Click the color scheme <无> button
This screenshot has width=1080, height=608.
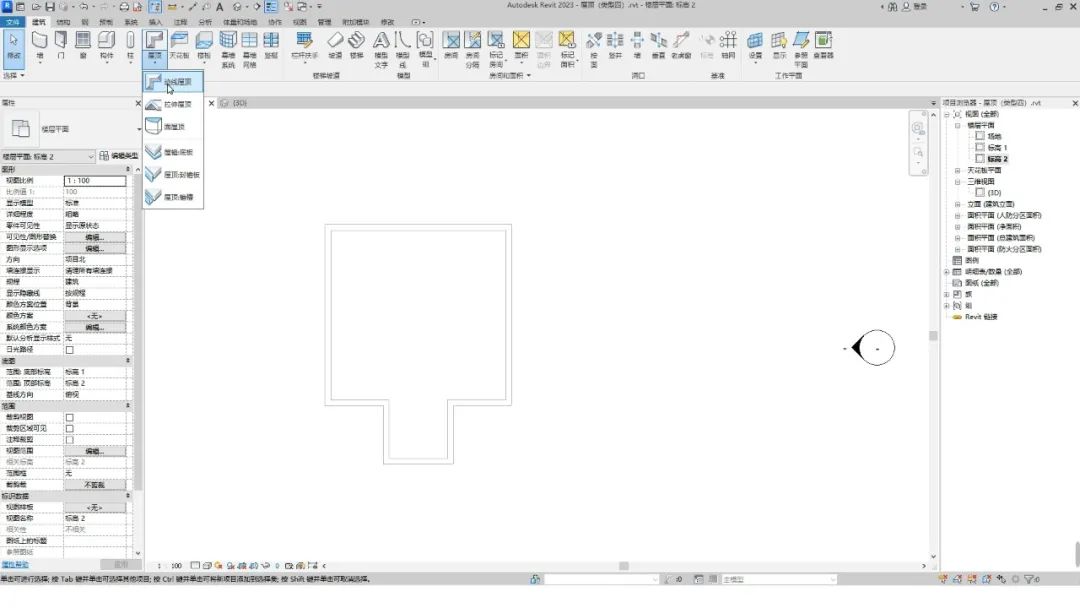click(x=94, y=316)
